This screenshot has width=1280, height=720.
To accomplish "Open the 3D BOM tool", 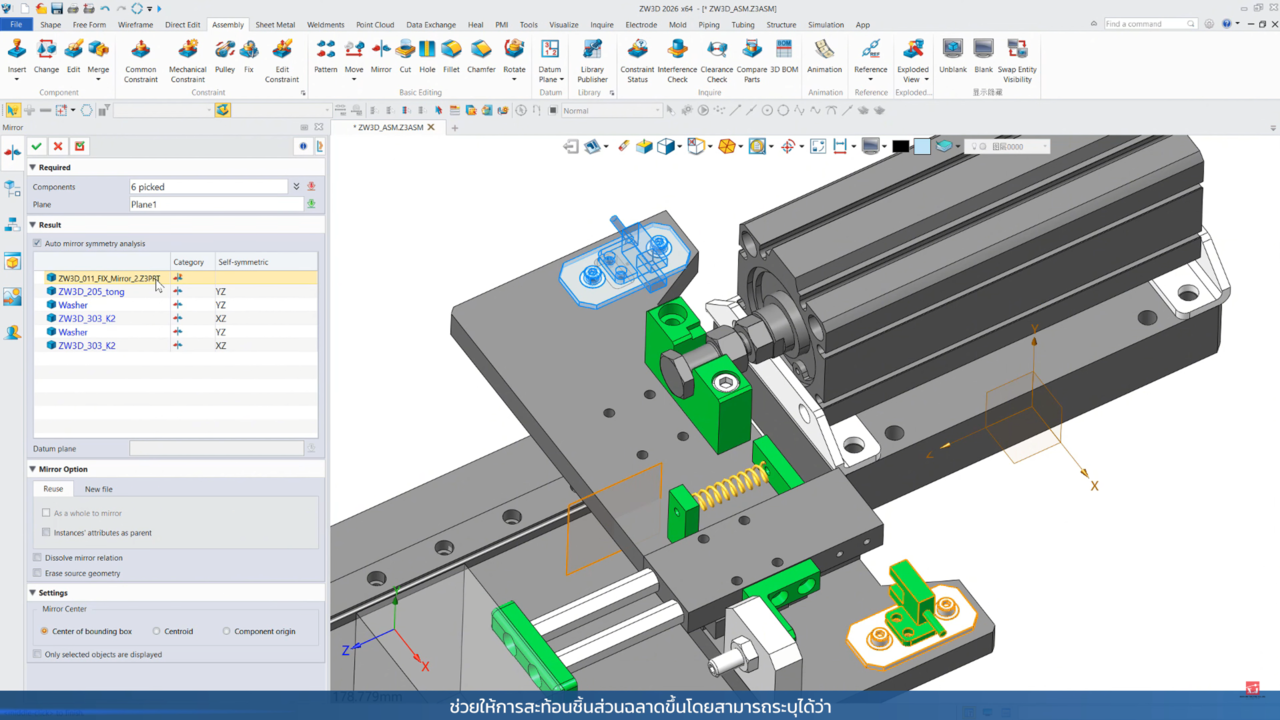I will coord(784,50).
